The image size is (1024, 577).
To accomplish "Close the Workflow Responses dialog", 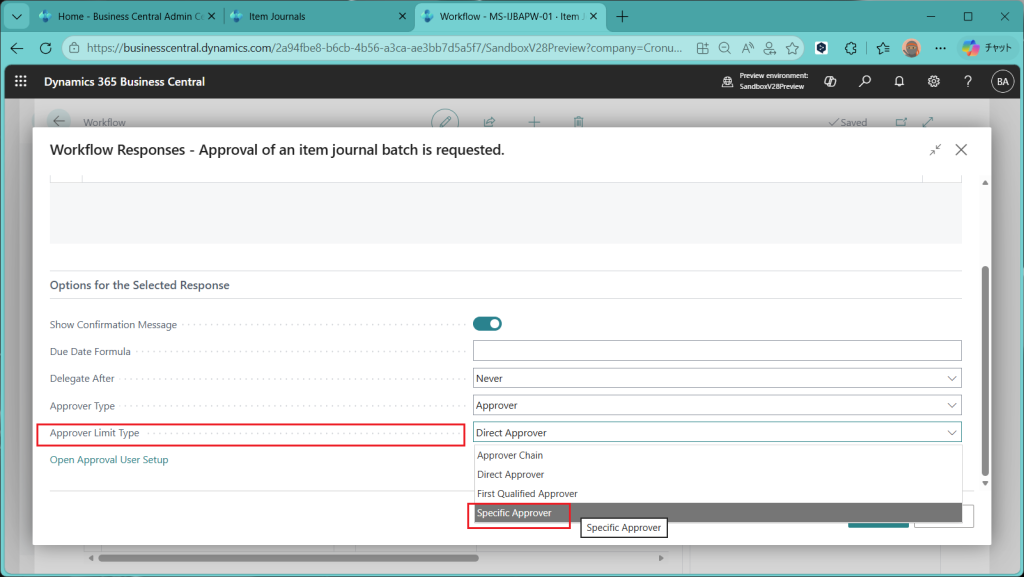I will 961,150.
